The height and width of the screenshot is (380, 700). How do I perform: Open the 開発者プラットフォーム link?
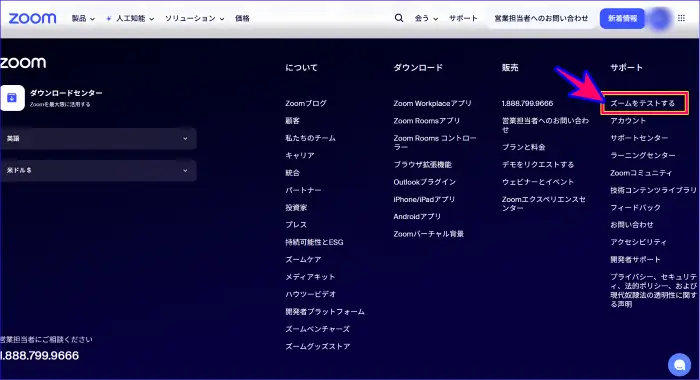(325, 312)
